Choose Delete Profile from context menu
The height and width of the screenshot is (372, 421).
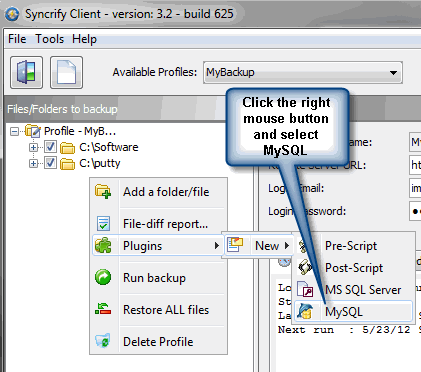(159, 342)
